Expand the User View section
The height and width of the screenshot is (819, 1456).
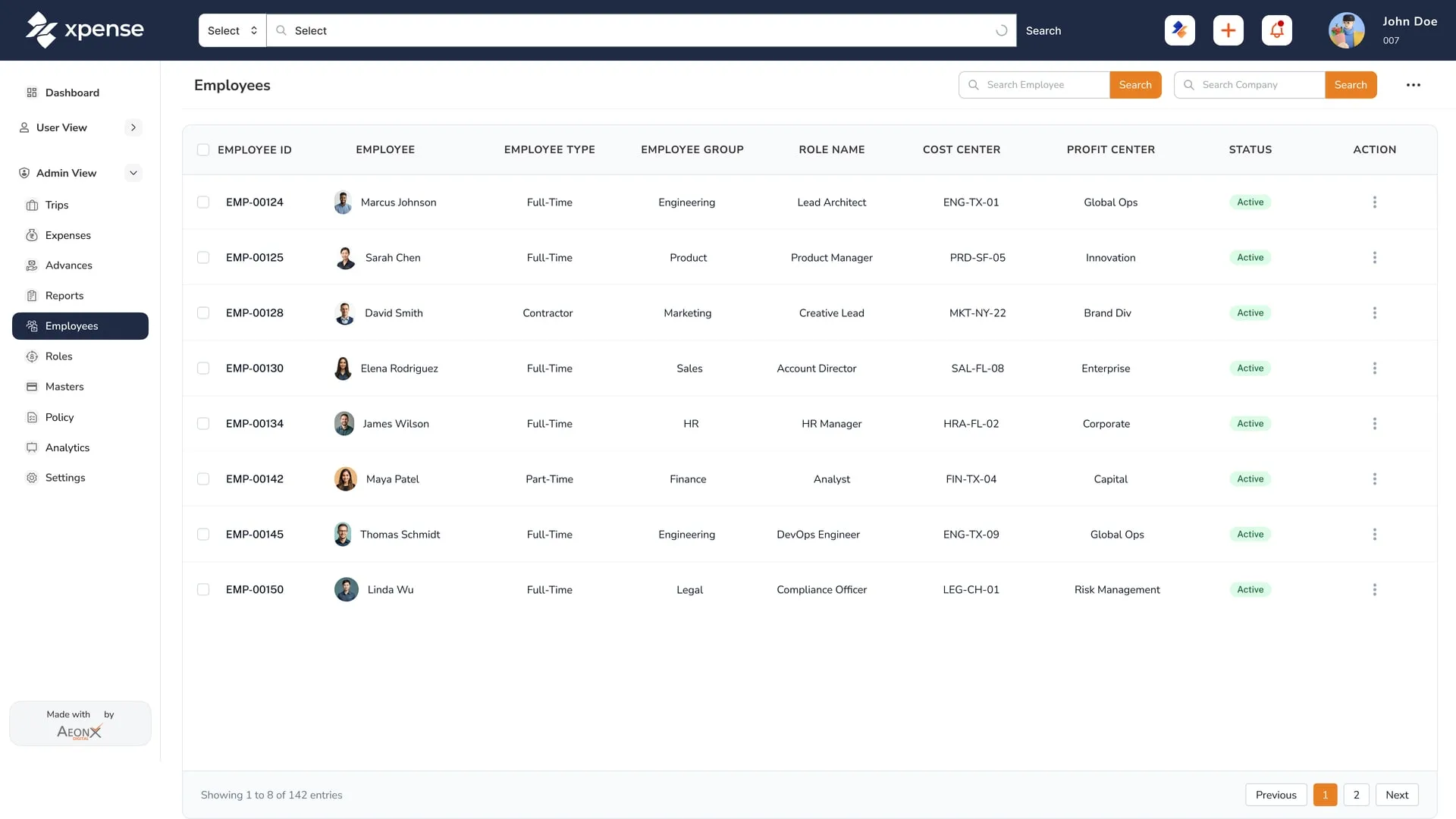[x=133, y=127]
